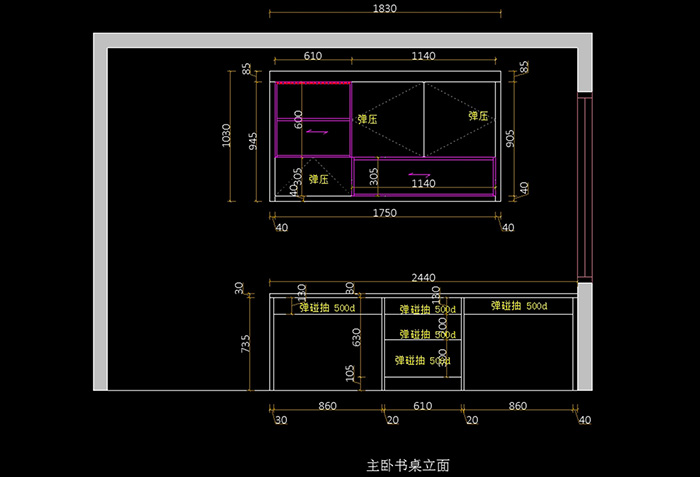Select the 1750 dimension below the wall cabinet

[385, 213]
